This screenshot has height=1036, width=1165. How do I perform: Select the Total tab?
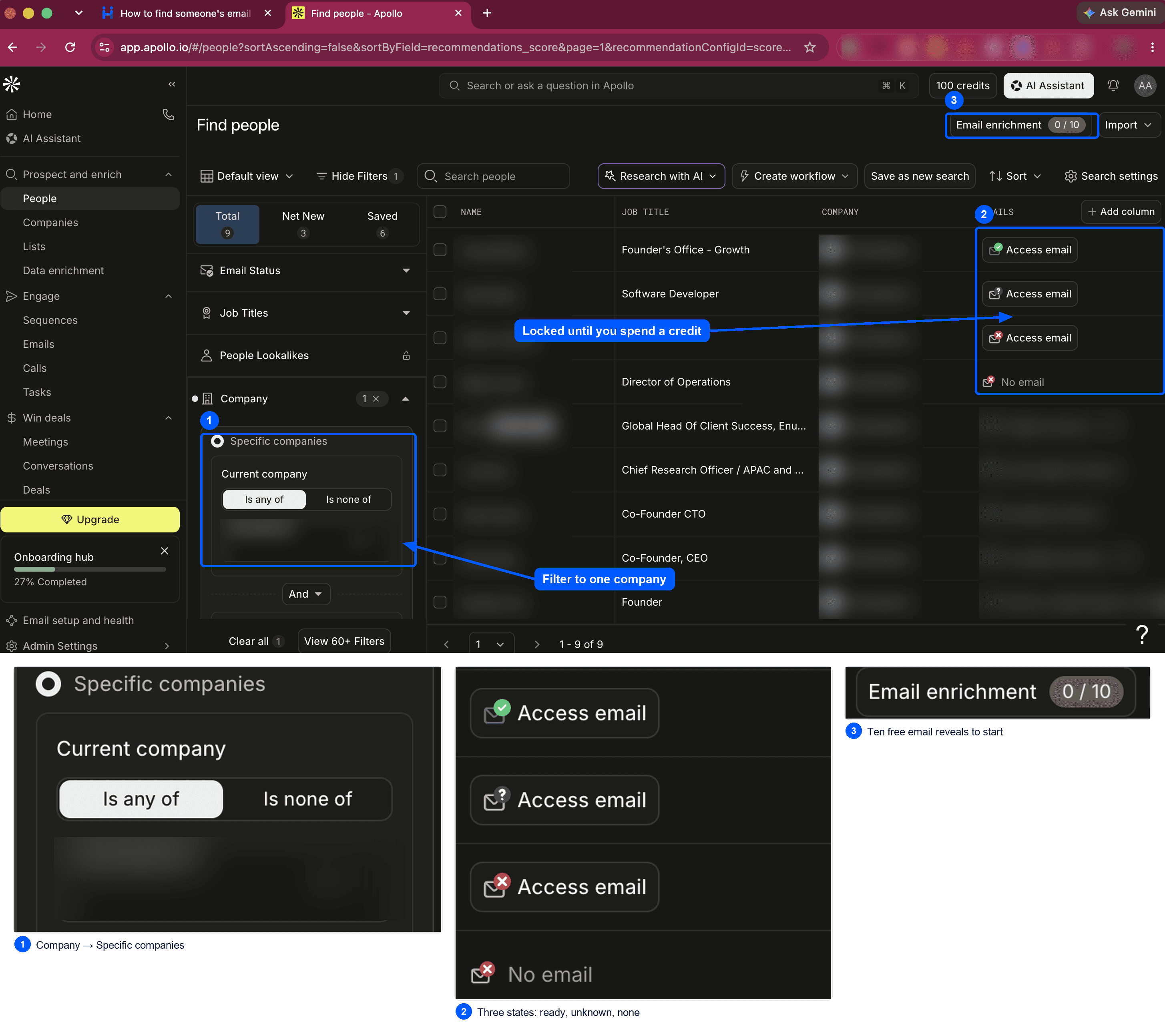(227, 224)
